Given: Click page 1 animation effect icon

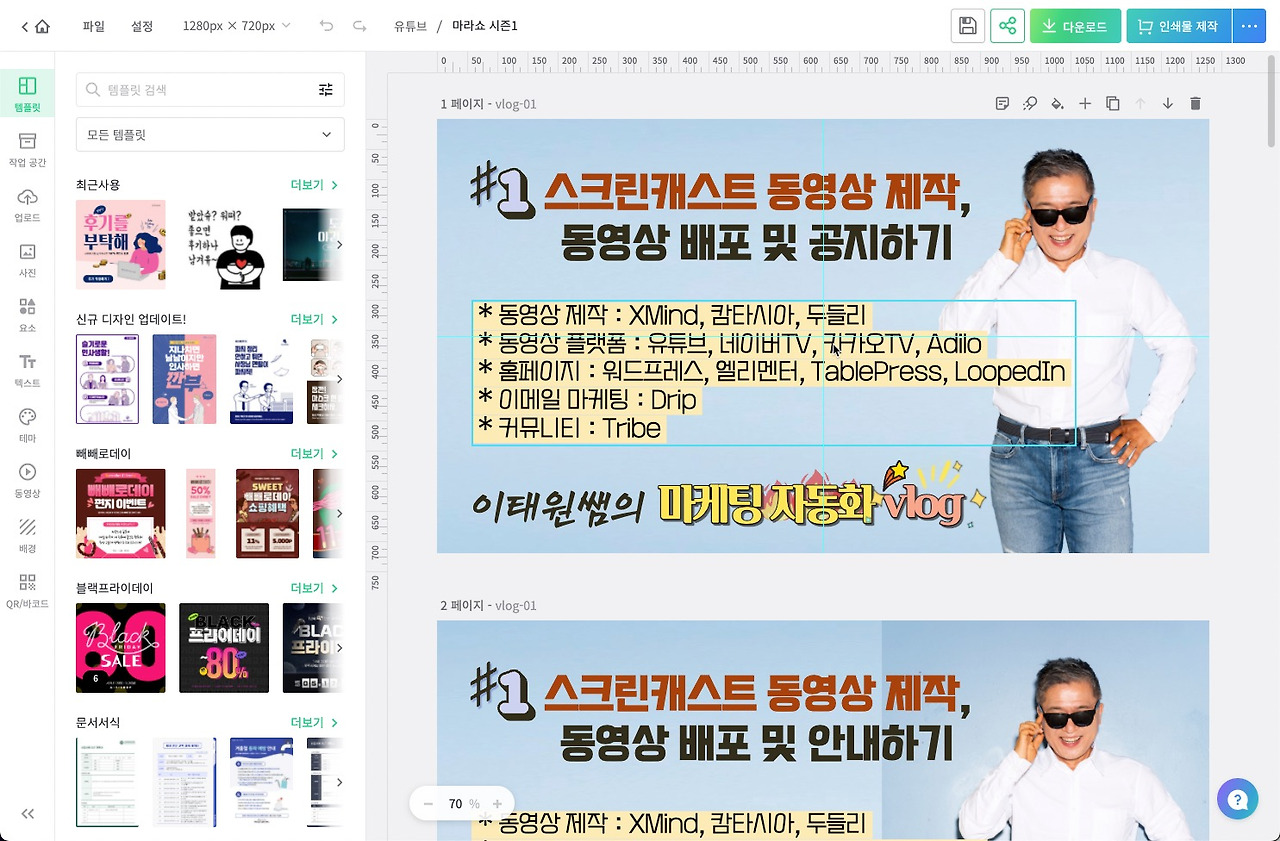Looking at the screenshot, I should coord(1030,103).
